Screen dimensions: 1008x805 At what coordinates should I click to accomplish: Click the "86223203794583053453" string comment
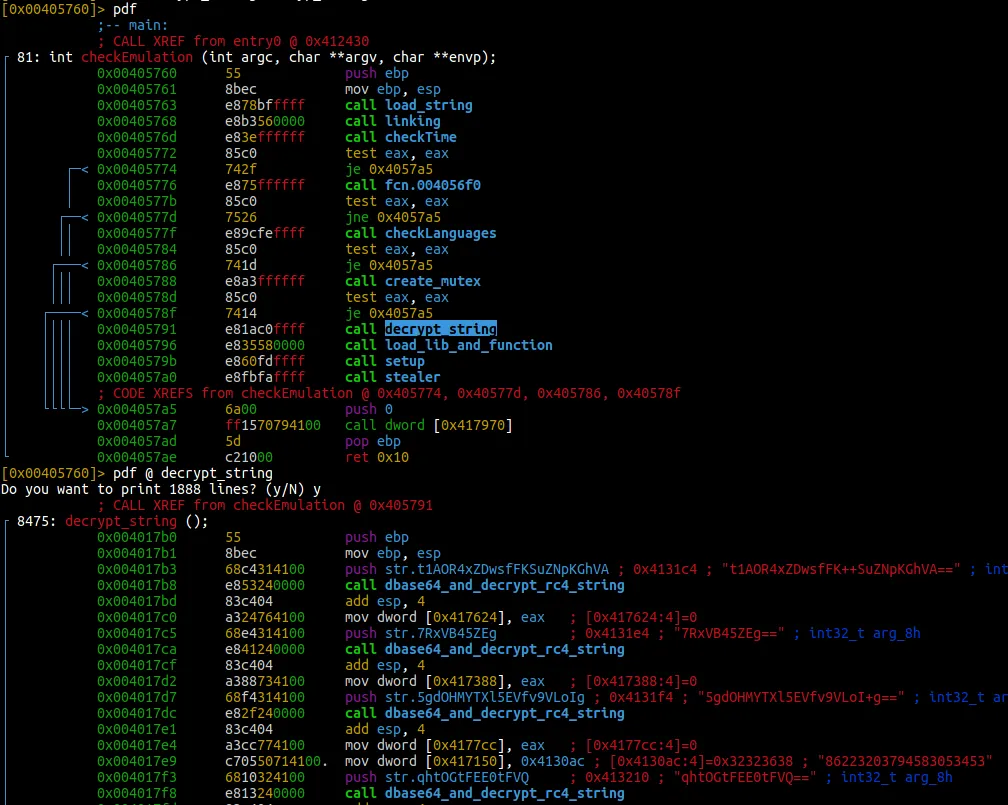point(905,761)
